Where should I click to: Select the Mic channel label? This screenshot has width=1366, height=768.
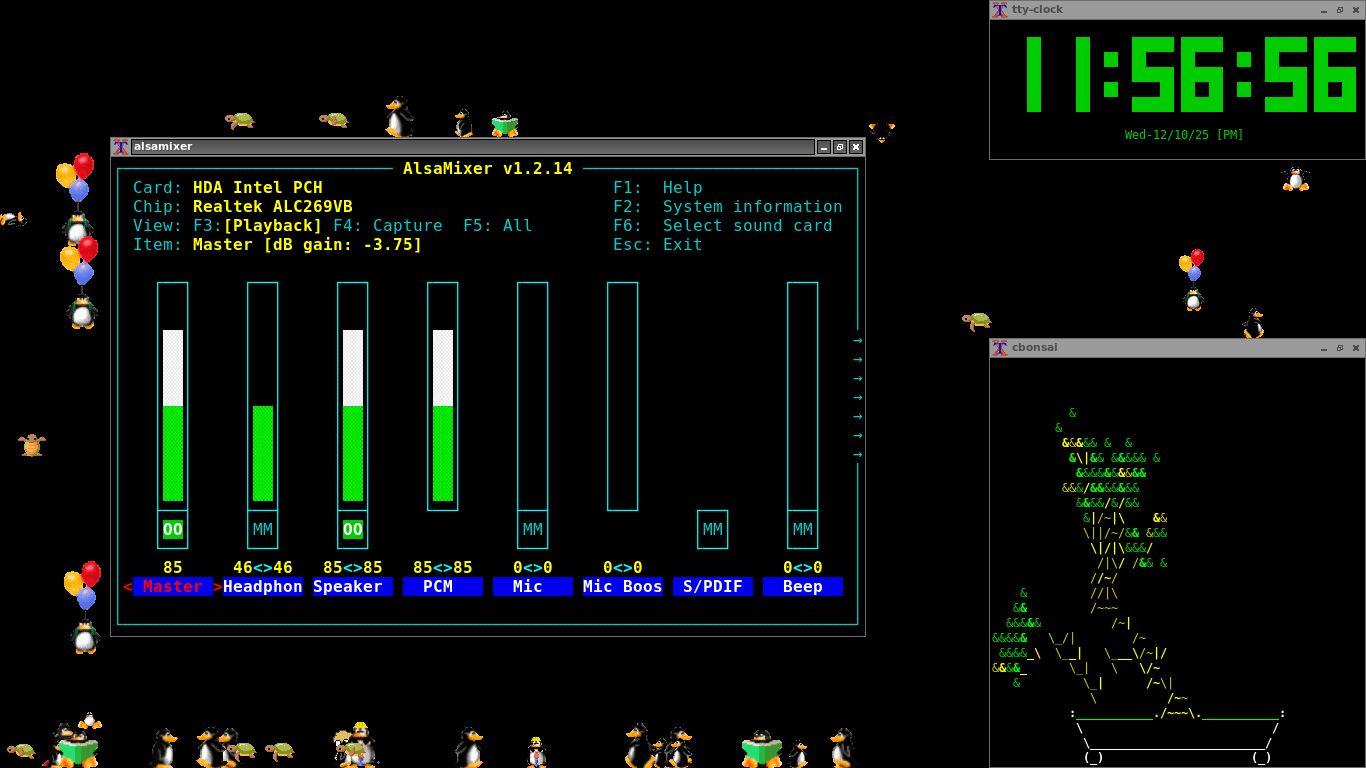533,587
